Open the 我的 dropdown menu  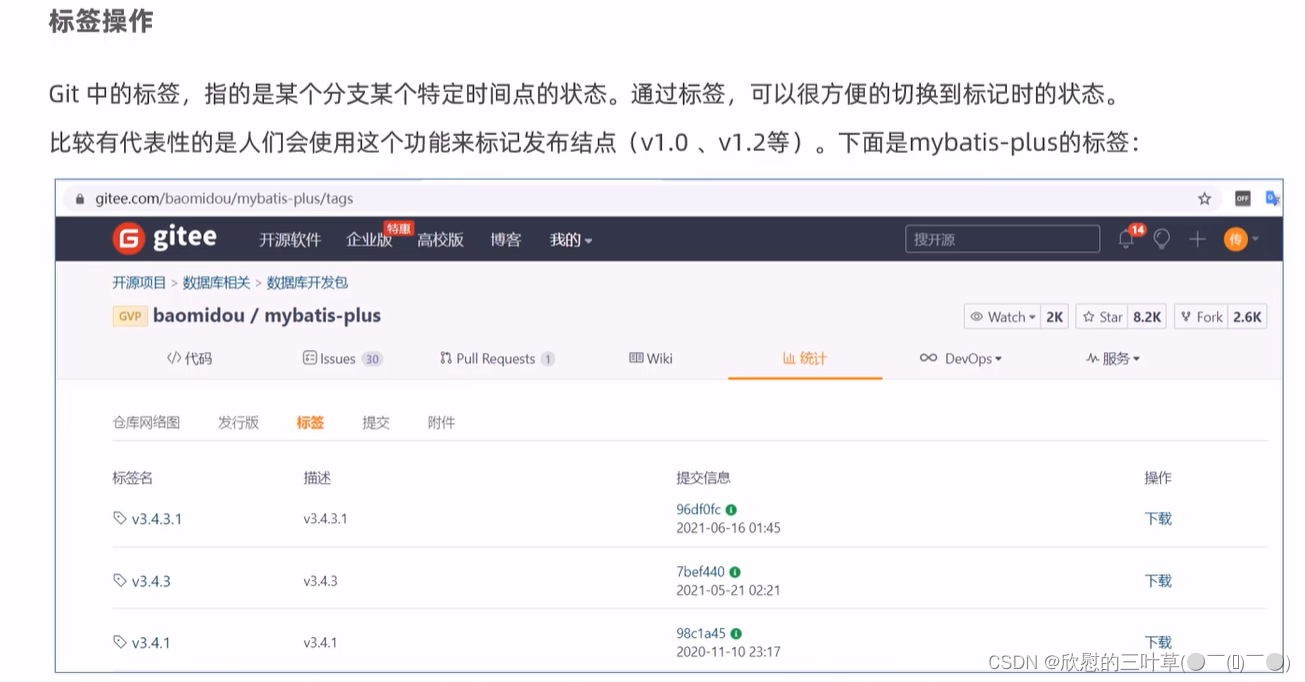point(571,240)
